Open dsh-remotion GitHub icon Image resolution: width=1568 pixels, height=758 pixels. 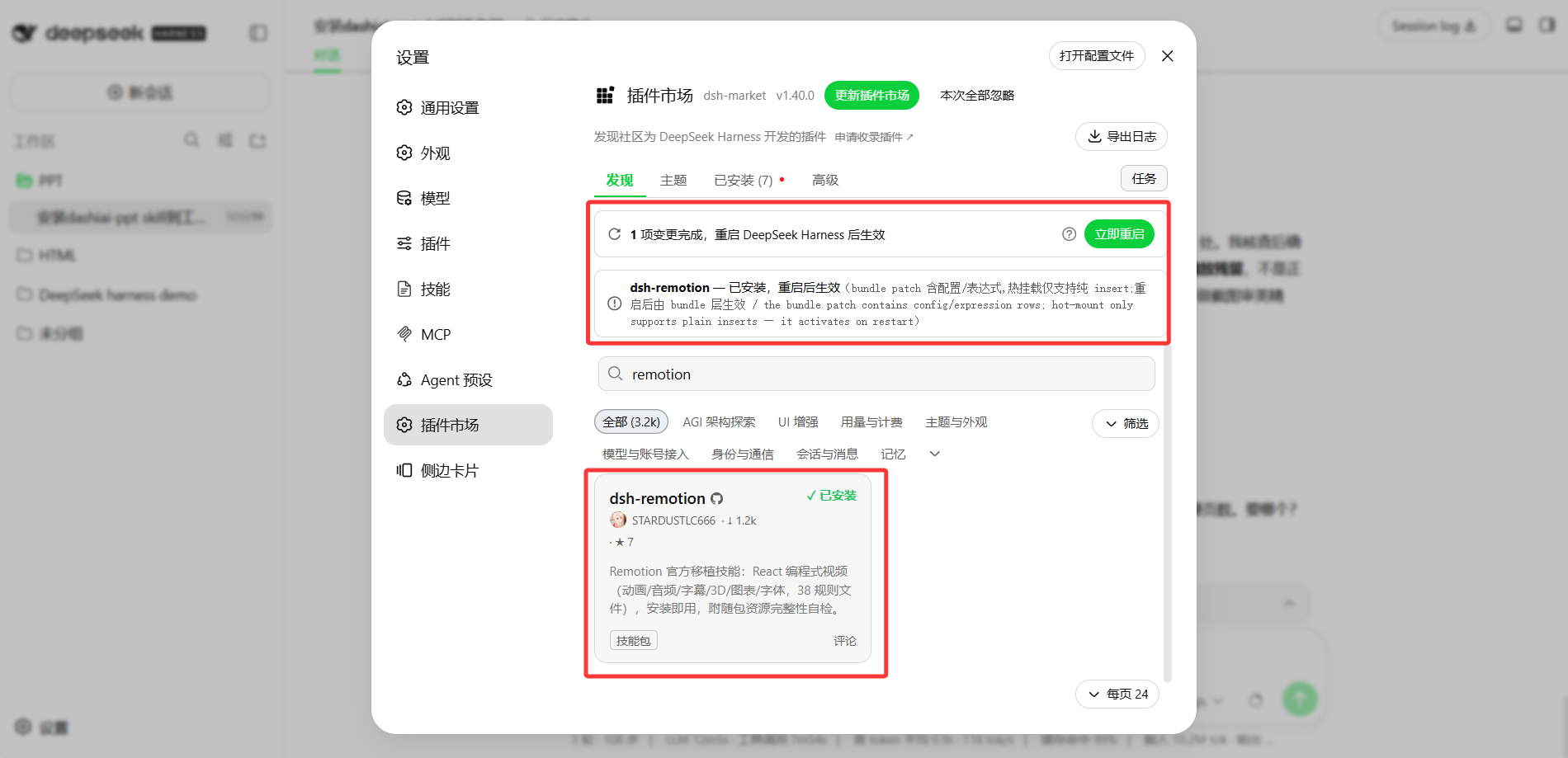coord(716,499)
